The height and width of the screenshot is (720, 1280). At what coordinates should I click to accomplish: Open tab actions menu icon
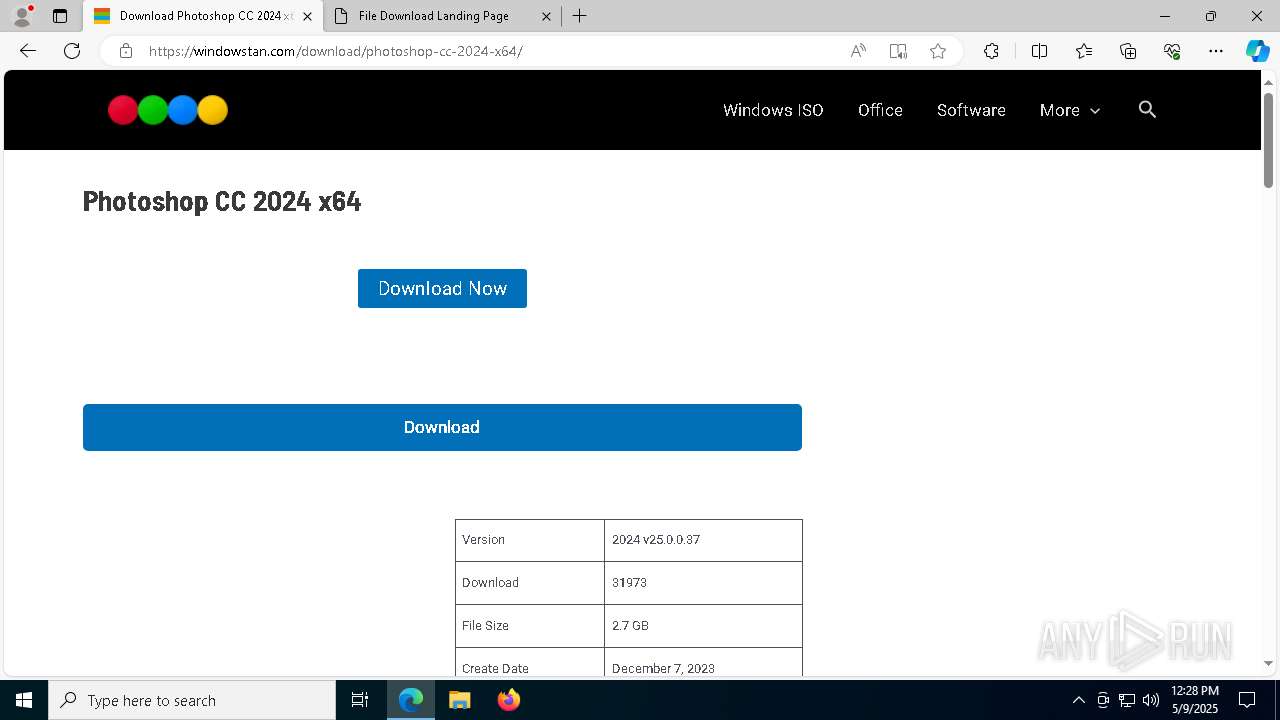[x=60, y=16]
